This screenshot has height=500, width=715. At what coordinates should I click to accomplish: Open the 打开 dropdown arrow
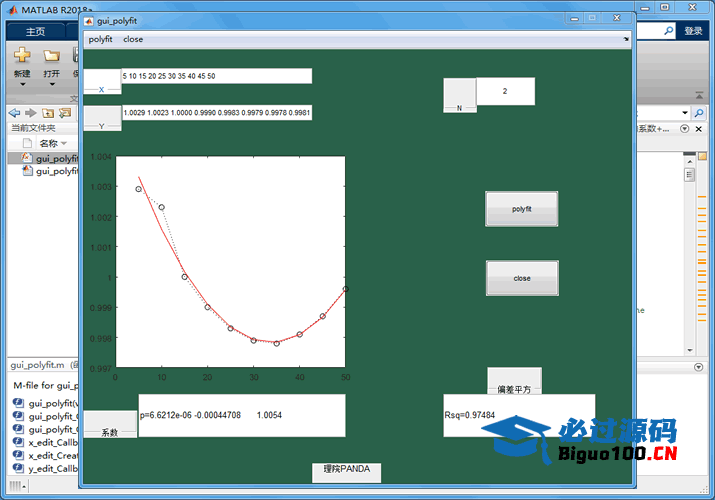[x=52, y=84]
